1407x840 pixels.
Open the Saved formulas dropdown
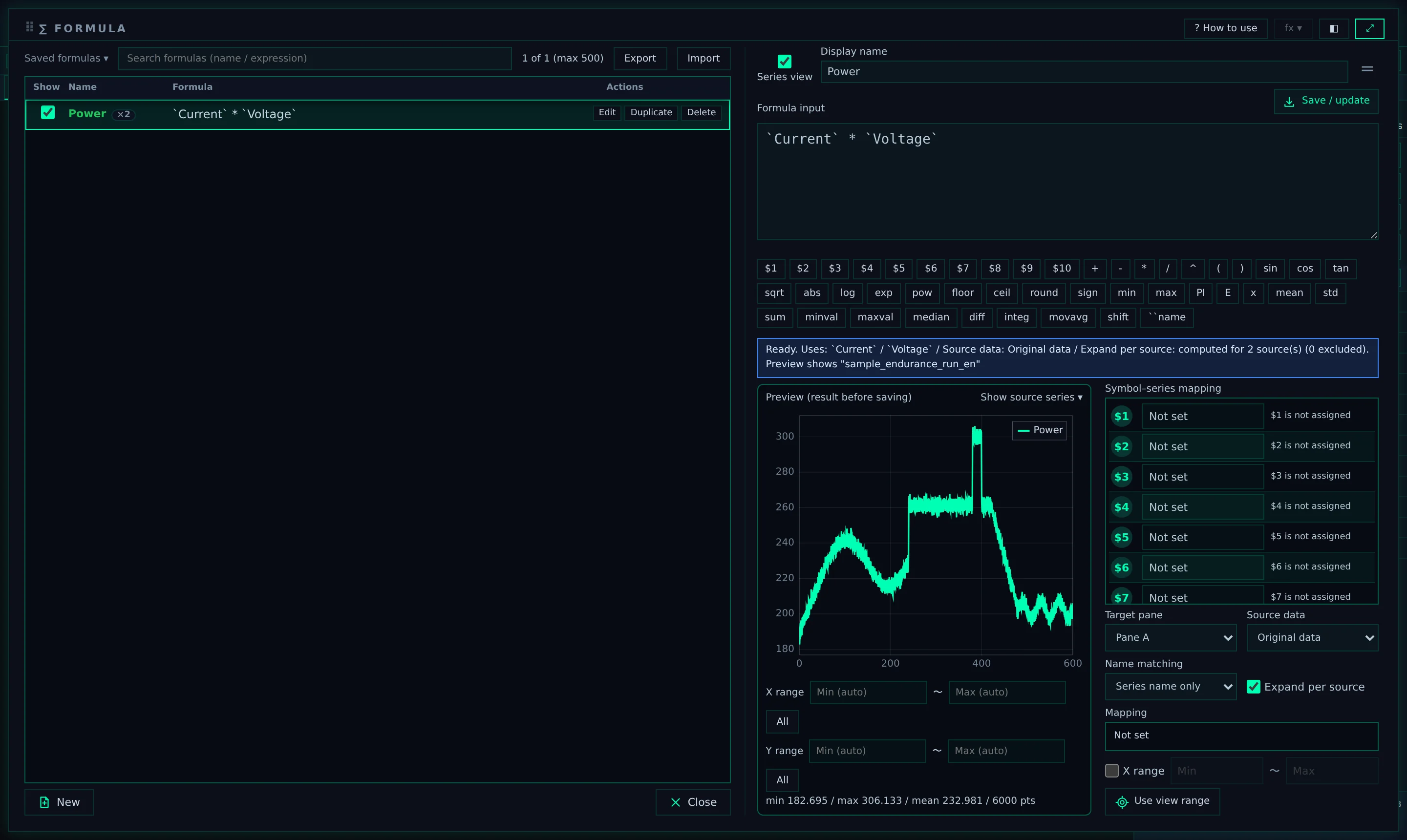tap(66, 58)
